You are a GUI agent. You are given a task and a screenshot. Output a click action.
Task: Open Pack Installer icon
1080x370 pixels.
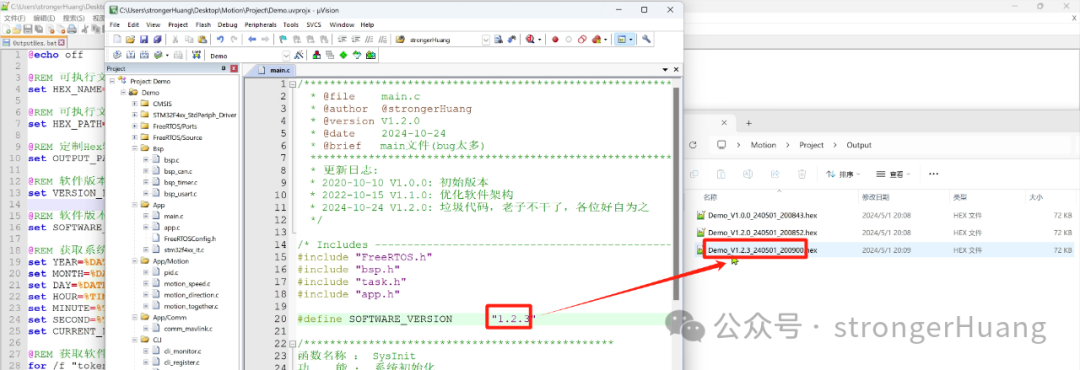click(371, 55)
